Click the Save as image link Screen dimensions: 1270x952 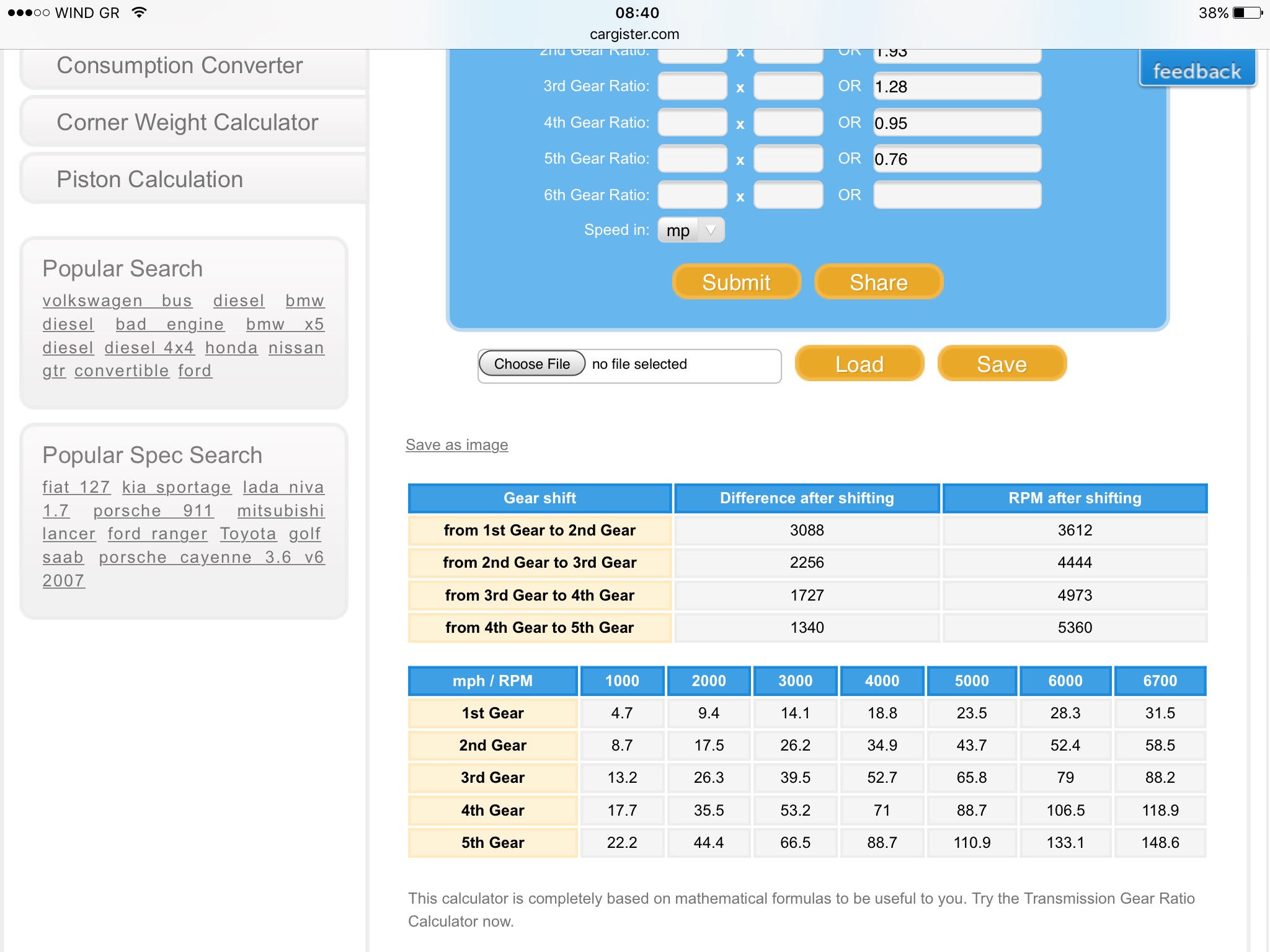pyautogui.click(x=457, y=445)
